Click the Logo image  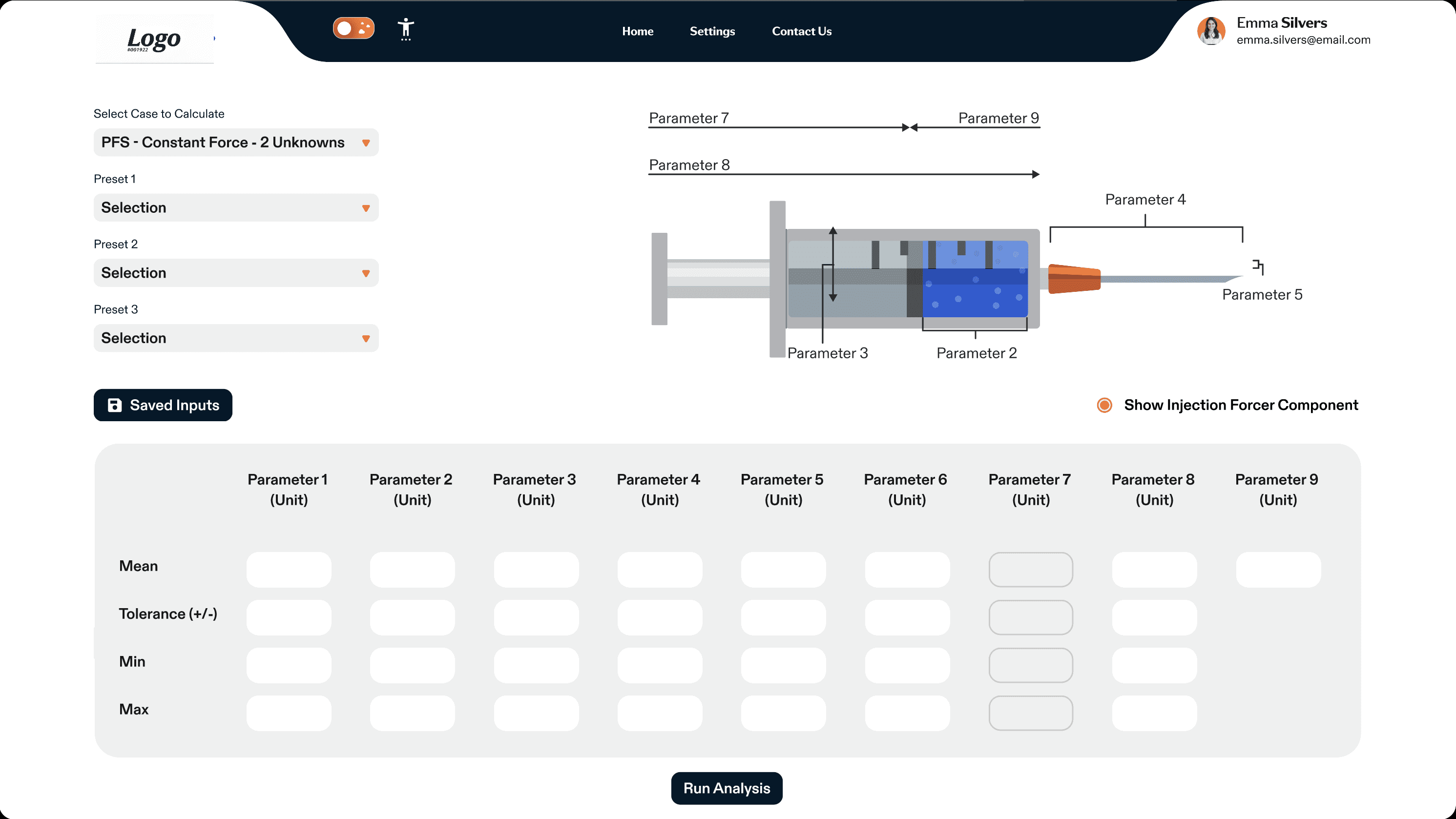[154, 39]
